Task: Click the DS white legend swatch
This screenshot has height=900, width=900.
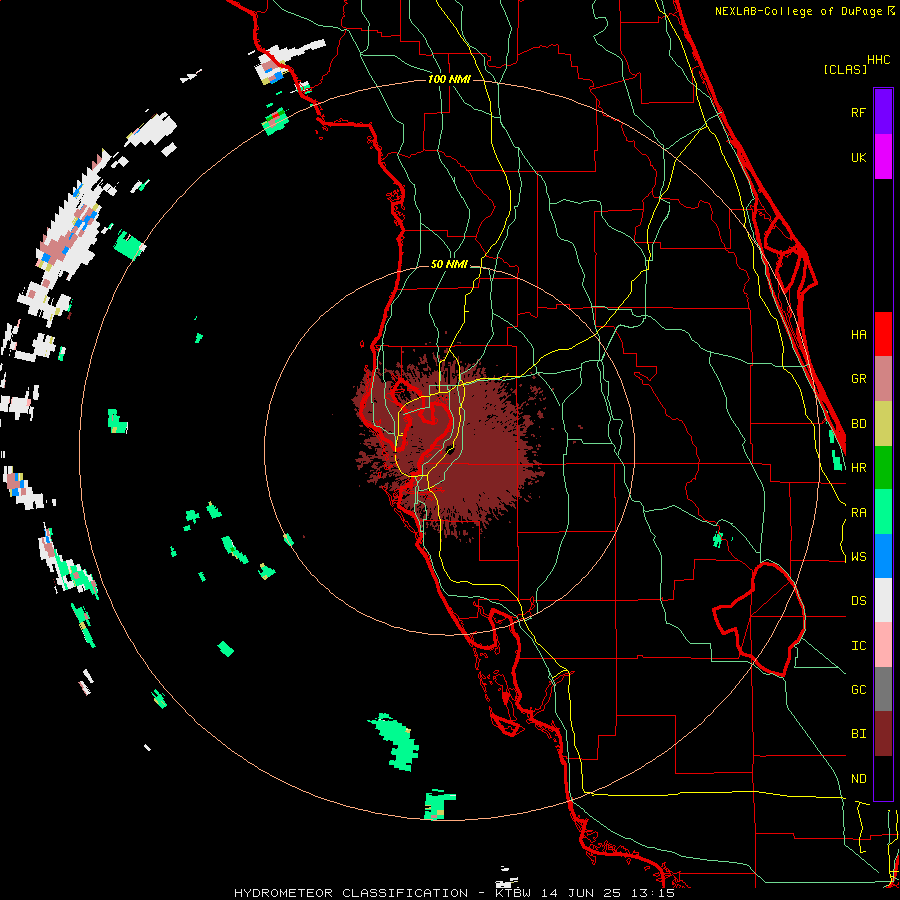Action: click(883, 600)
